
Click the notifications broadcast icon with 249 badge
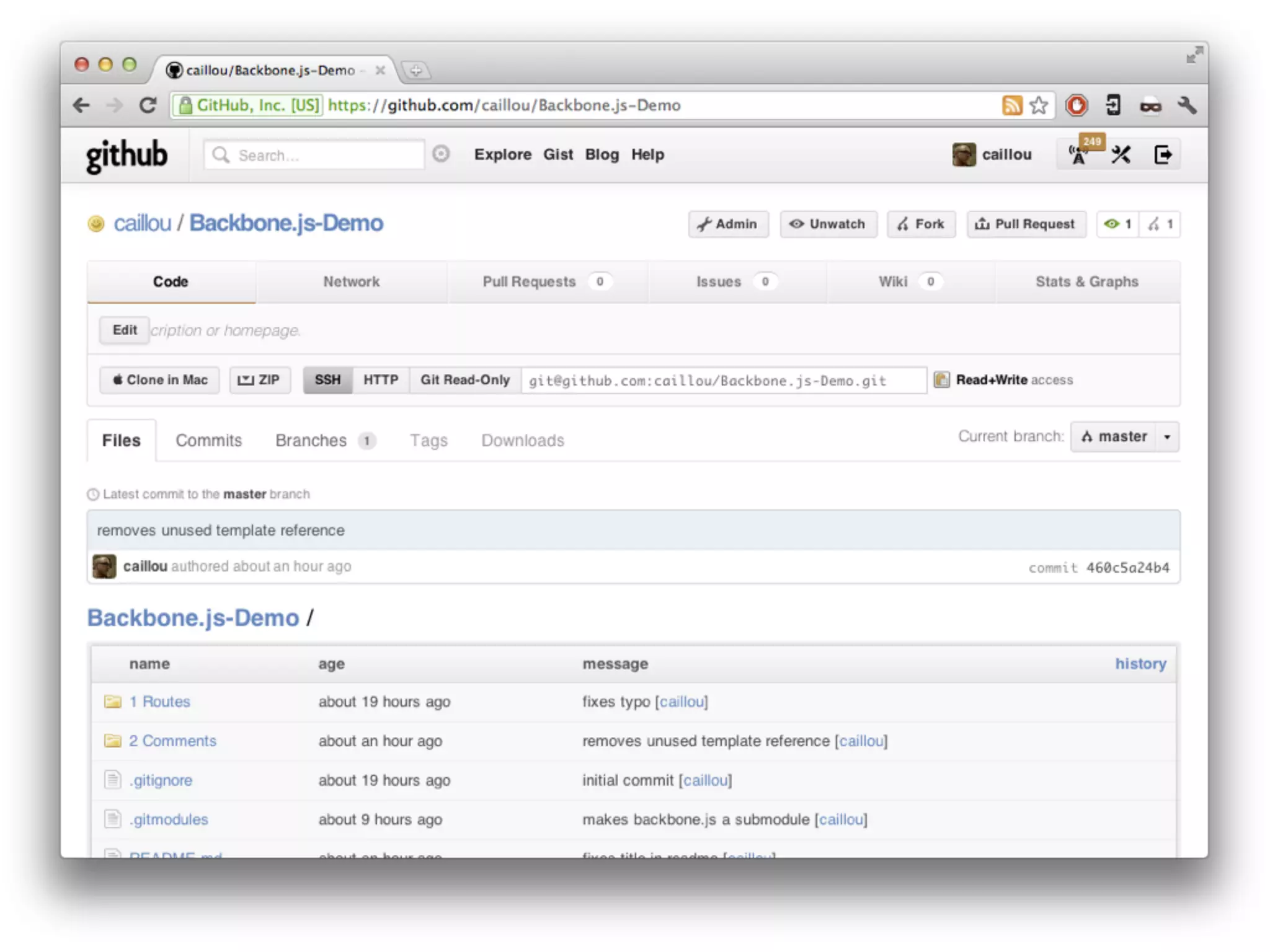coord(1079,154)
